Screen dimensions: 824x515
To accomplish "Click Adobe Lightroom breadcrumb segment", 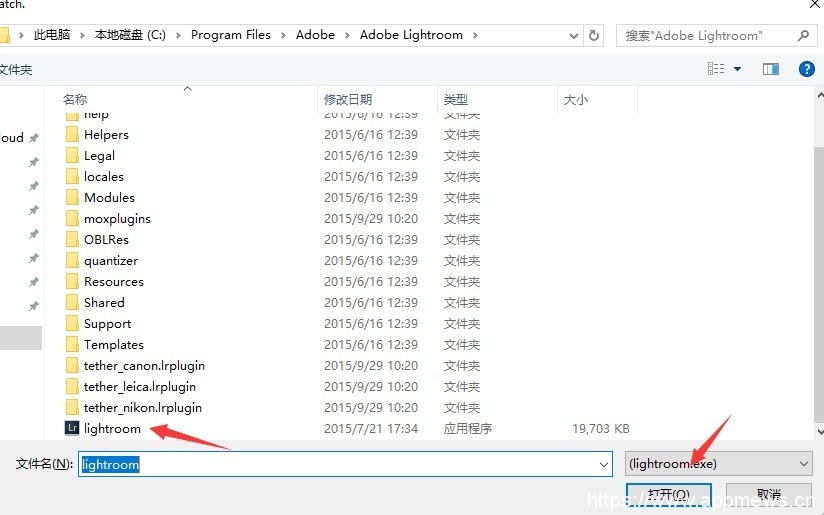I will [x=411, y=35].
